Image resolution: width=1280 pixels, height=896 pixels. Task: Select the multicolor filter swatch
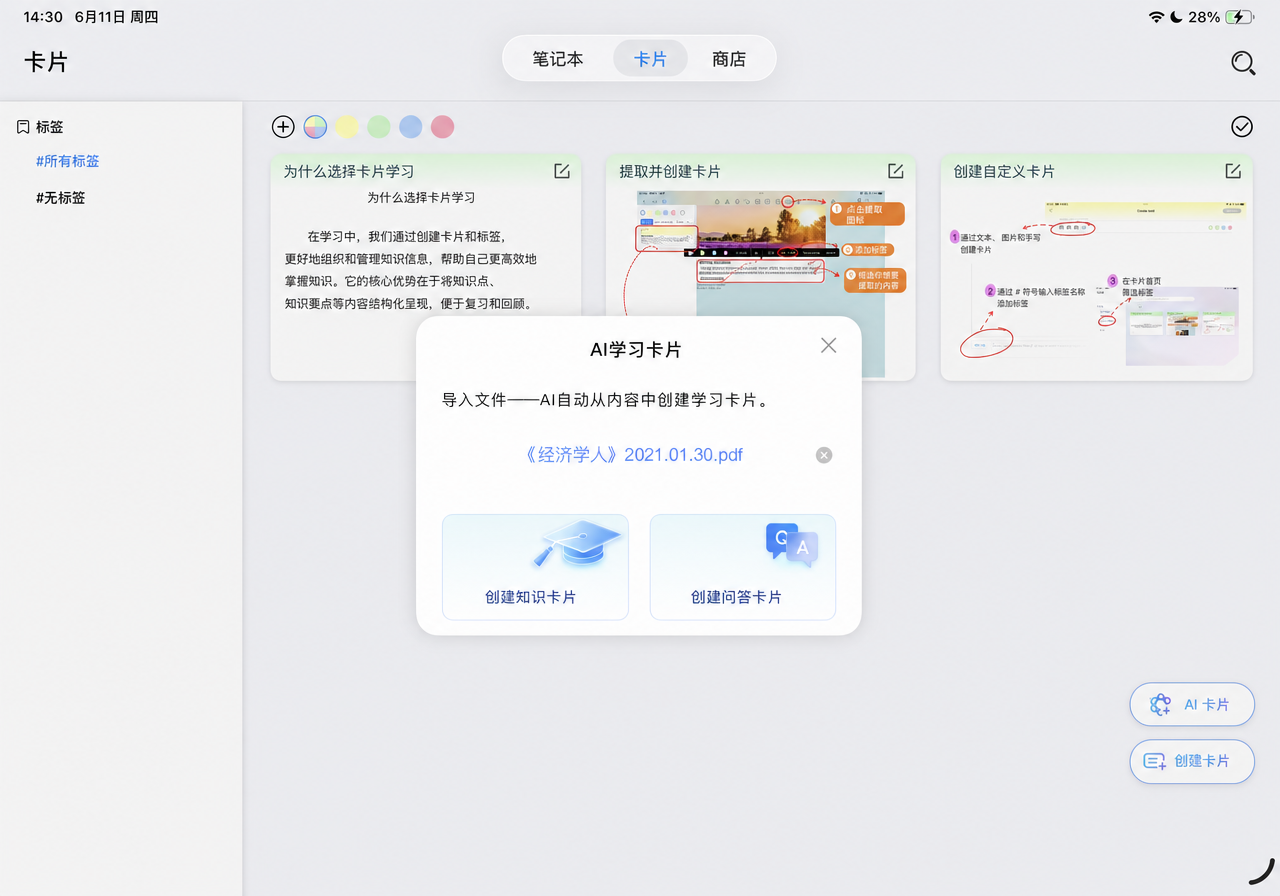(315, 126)
